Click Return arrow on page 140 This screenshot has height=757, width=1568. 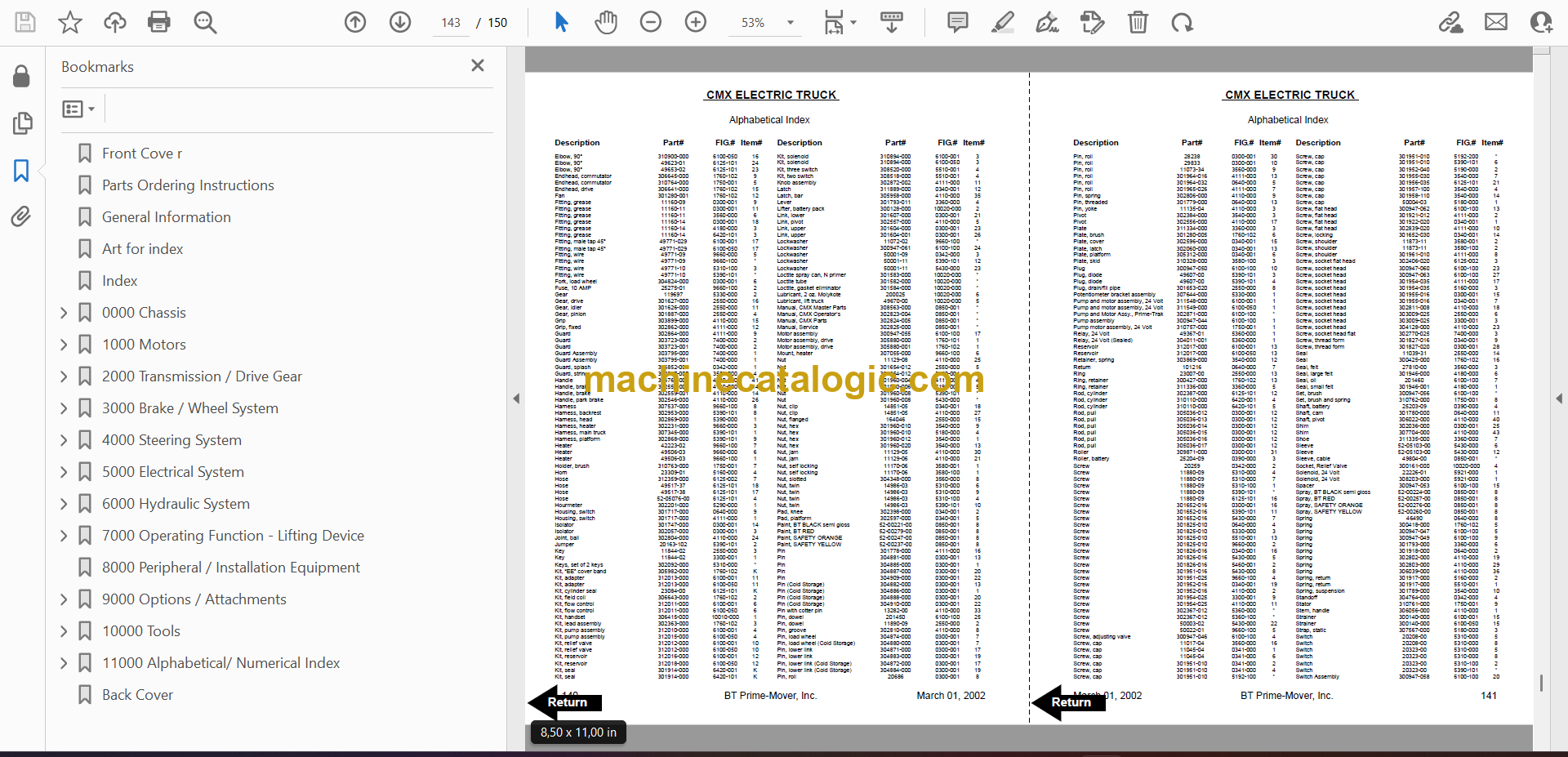pos(565,702)
